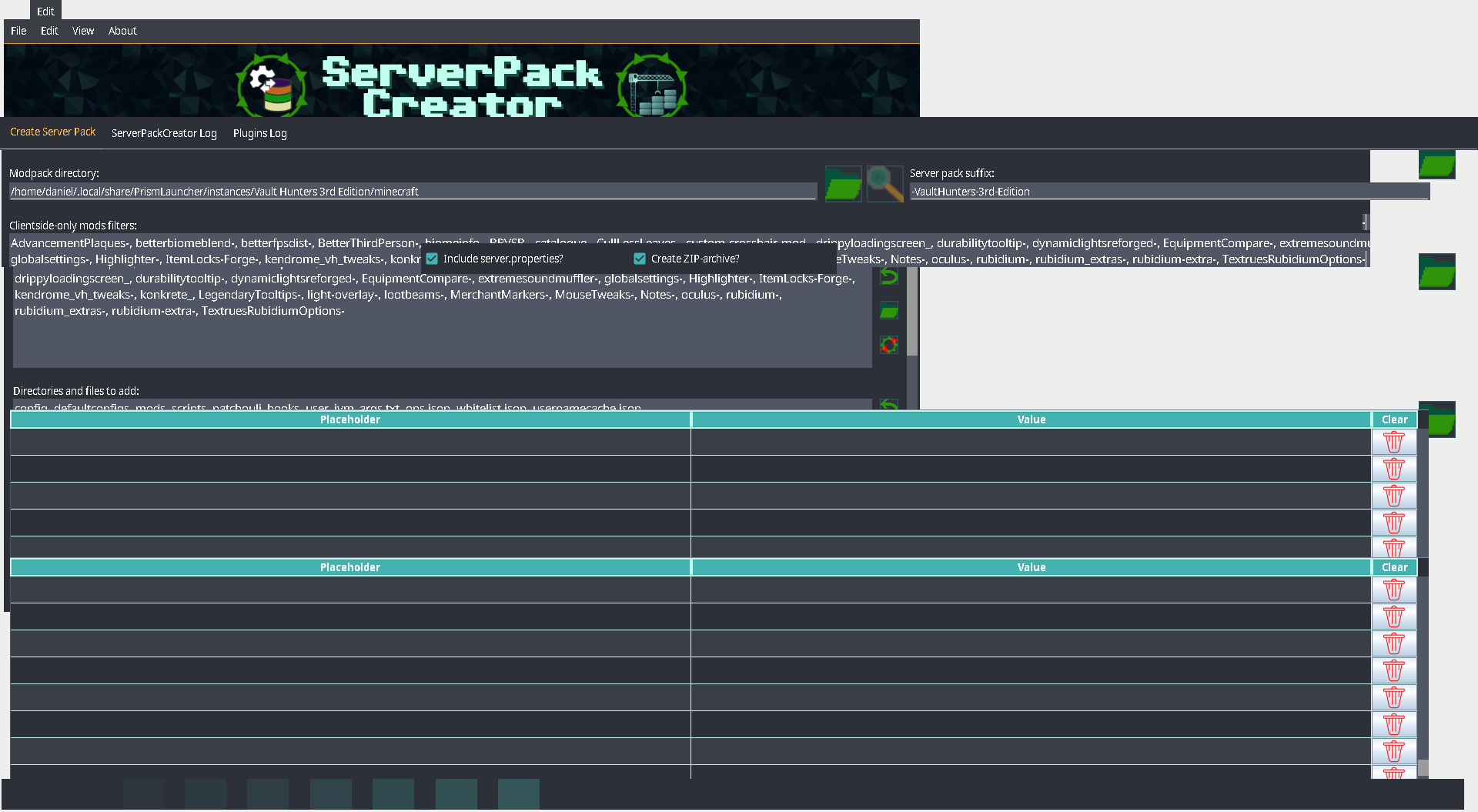
Task: Disable the 'Create ZIP-archive?' checkbox
Action: (640, 259)
